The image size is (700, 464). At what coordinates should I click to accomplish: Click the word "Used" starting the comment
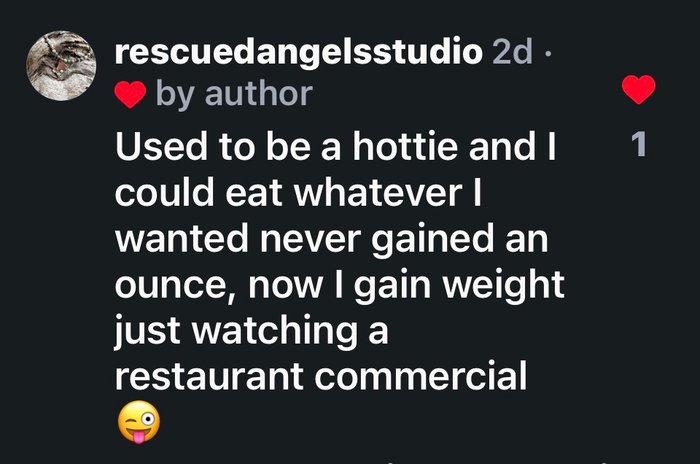161,147
